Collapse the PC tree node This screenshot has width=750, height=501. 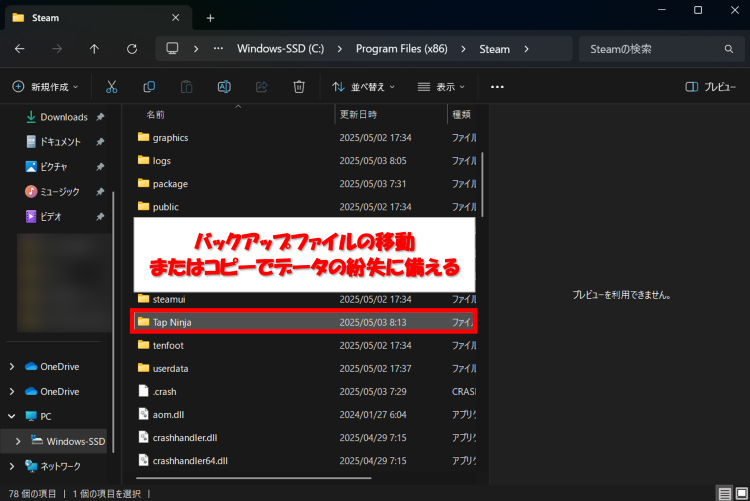[12, 416]
